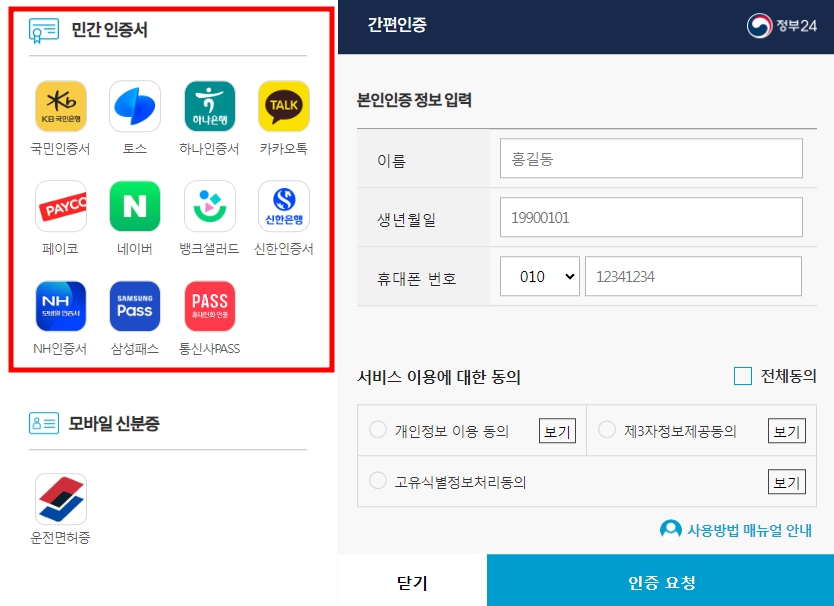Click 보기 for 개인정보 이용 동의
The width and height of the screenshot is (834, 606).
click(x=557, y=431)
